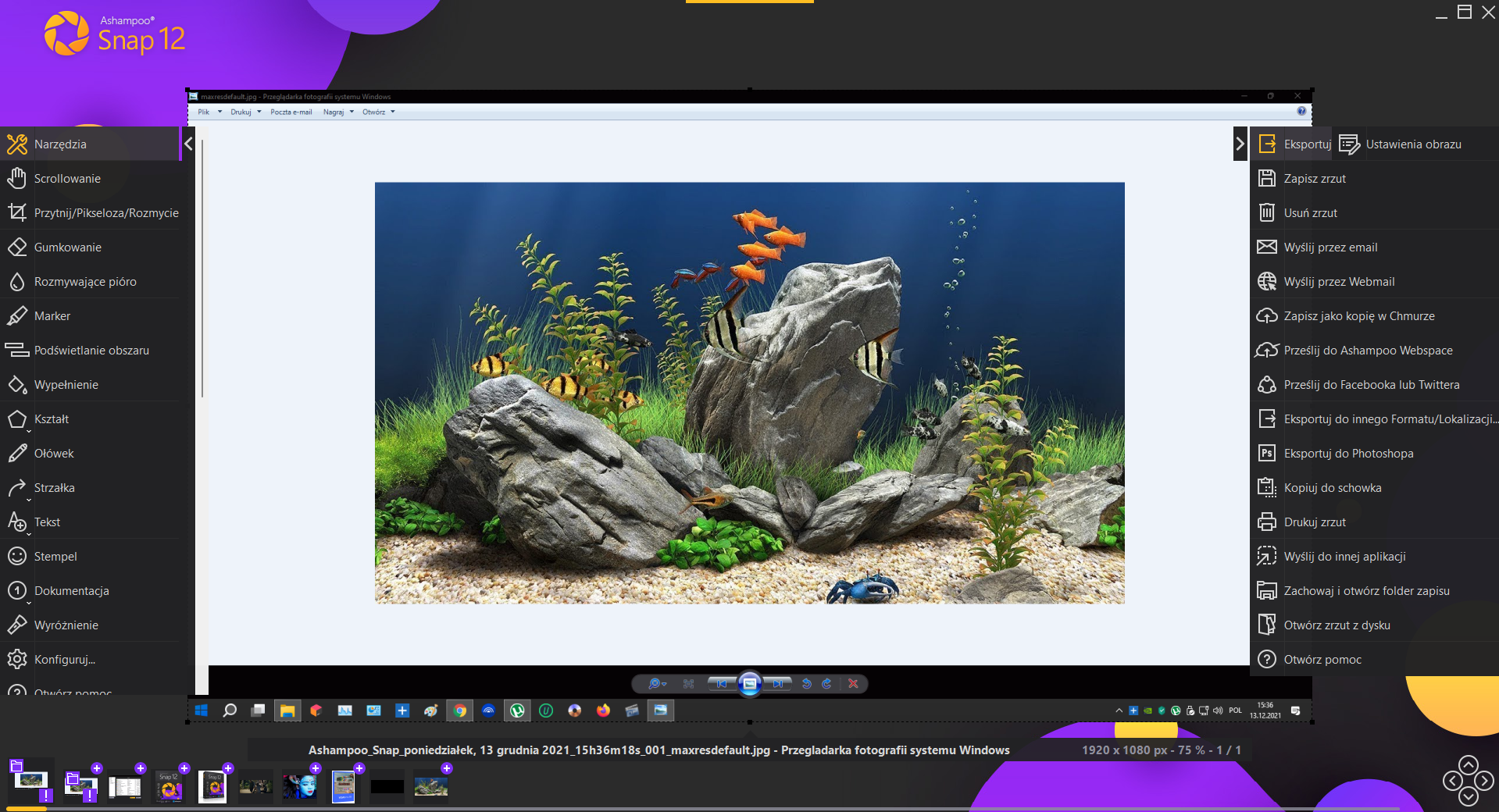This screenshot has height=812, width=1499.
Task: Click the left navigation arrow circle
Action: 1452,781
